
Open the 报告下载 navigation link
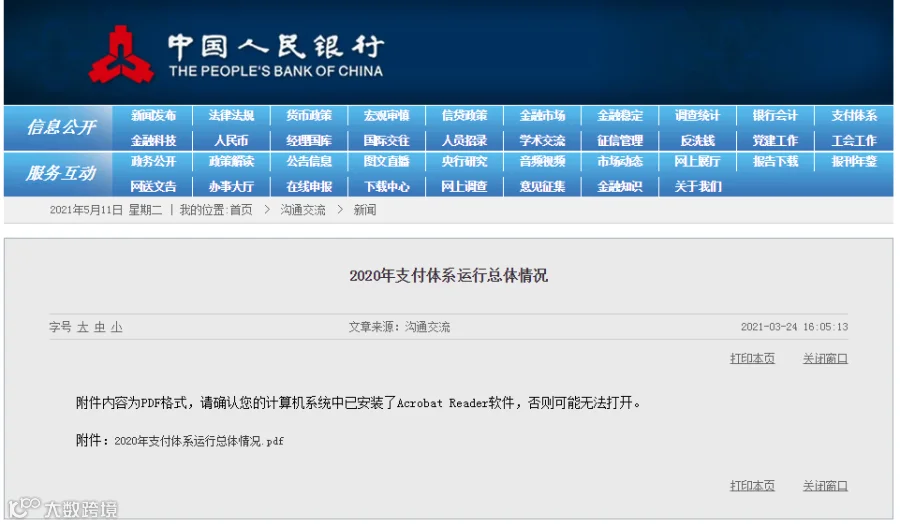point(775,162)
